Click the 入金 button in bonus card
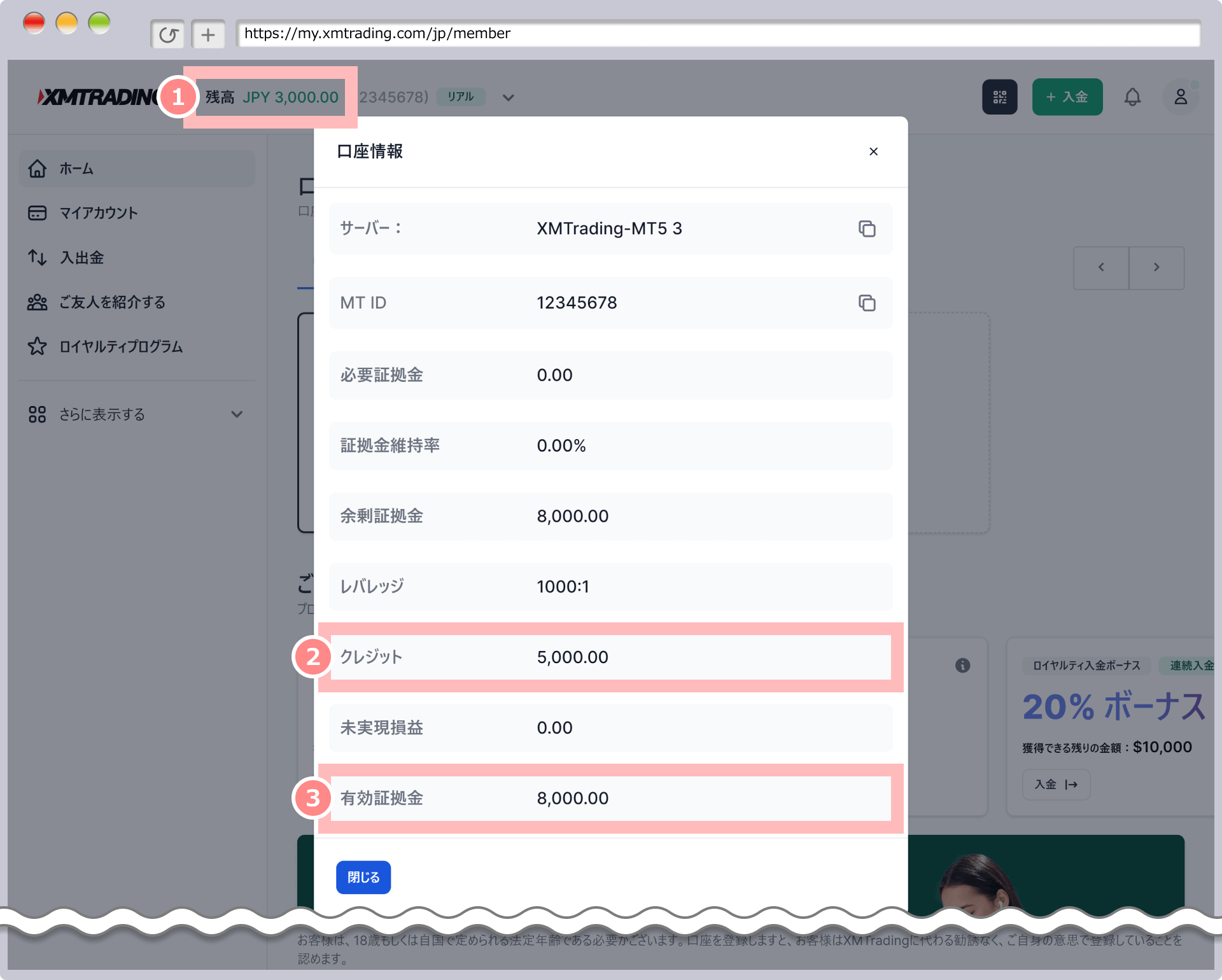This screenshot has width=1222, height=980. click(1056, 784)
